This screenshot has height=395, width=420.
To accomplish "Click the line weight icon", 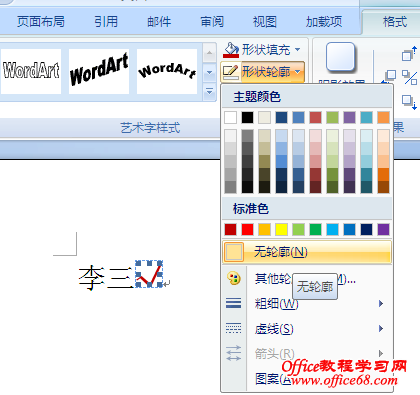I will [233, 303].
